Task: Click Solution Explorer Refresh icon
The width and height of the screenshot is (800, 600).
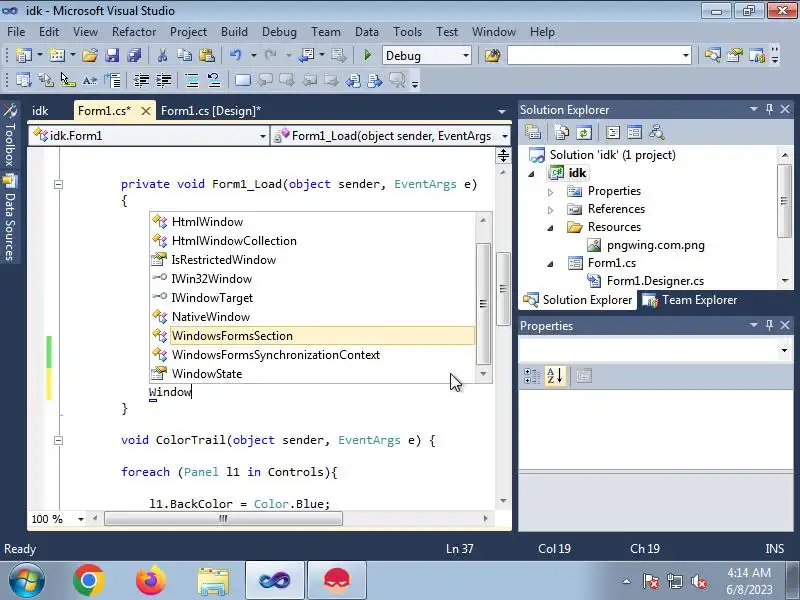Action: coord(584,133)
